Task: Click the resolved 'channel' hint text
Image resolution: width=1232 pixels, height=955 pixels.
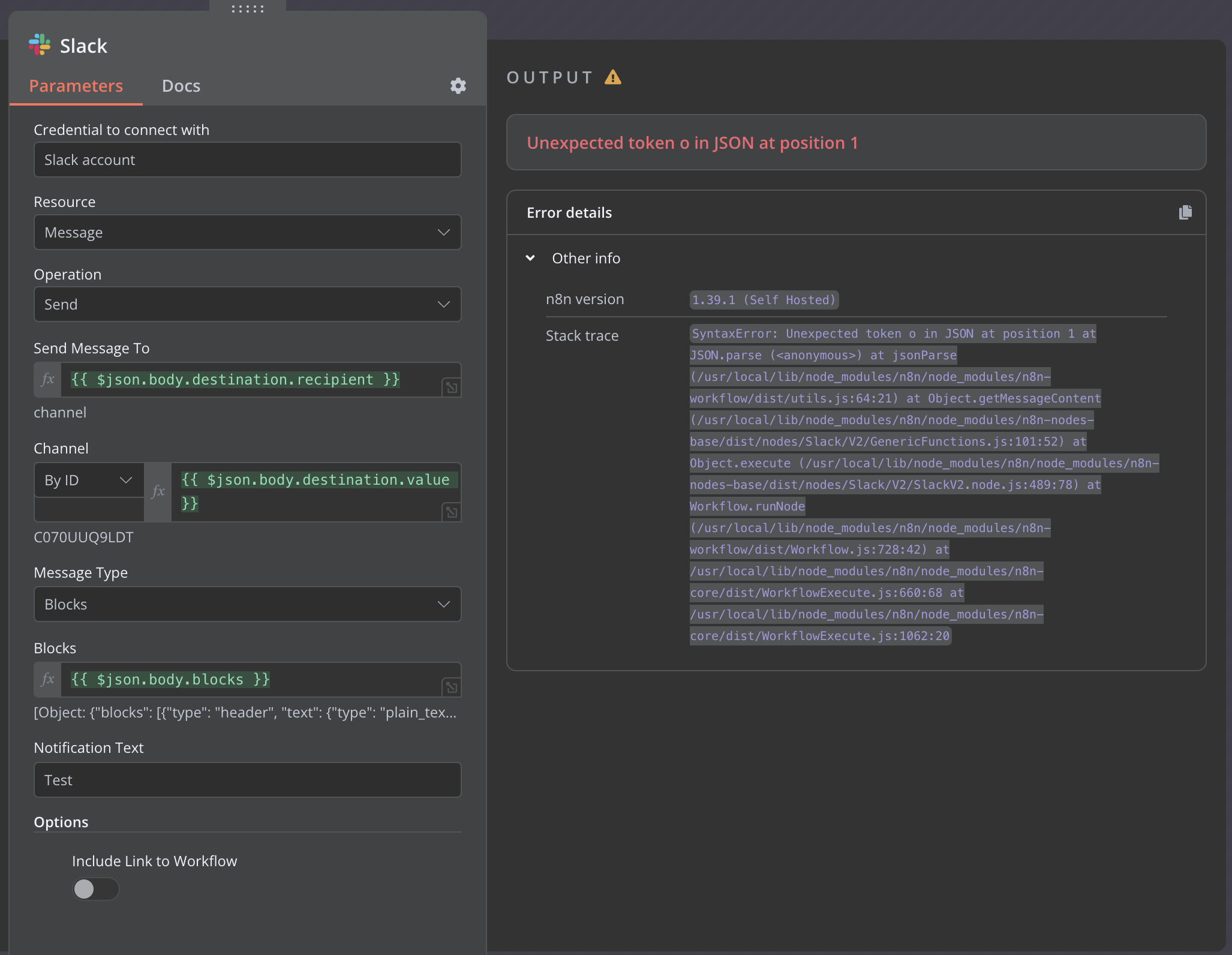Action: point(60,412)
